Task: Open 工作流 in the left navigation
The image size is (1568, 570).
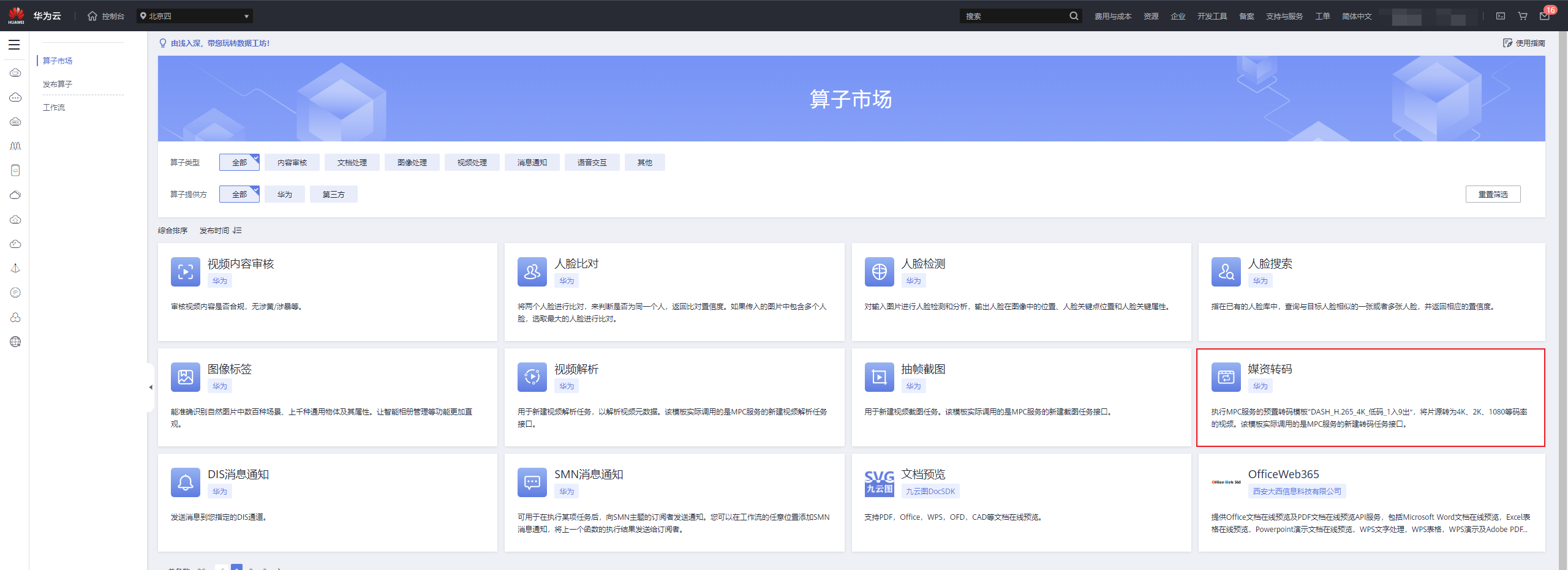Action: pos(54,107)
